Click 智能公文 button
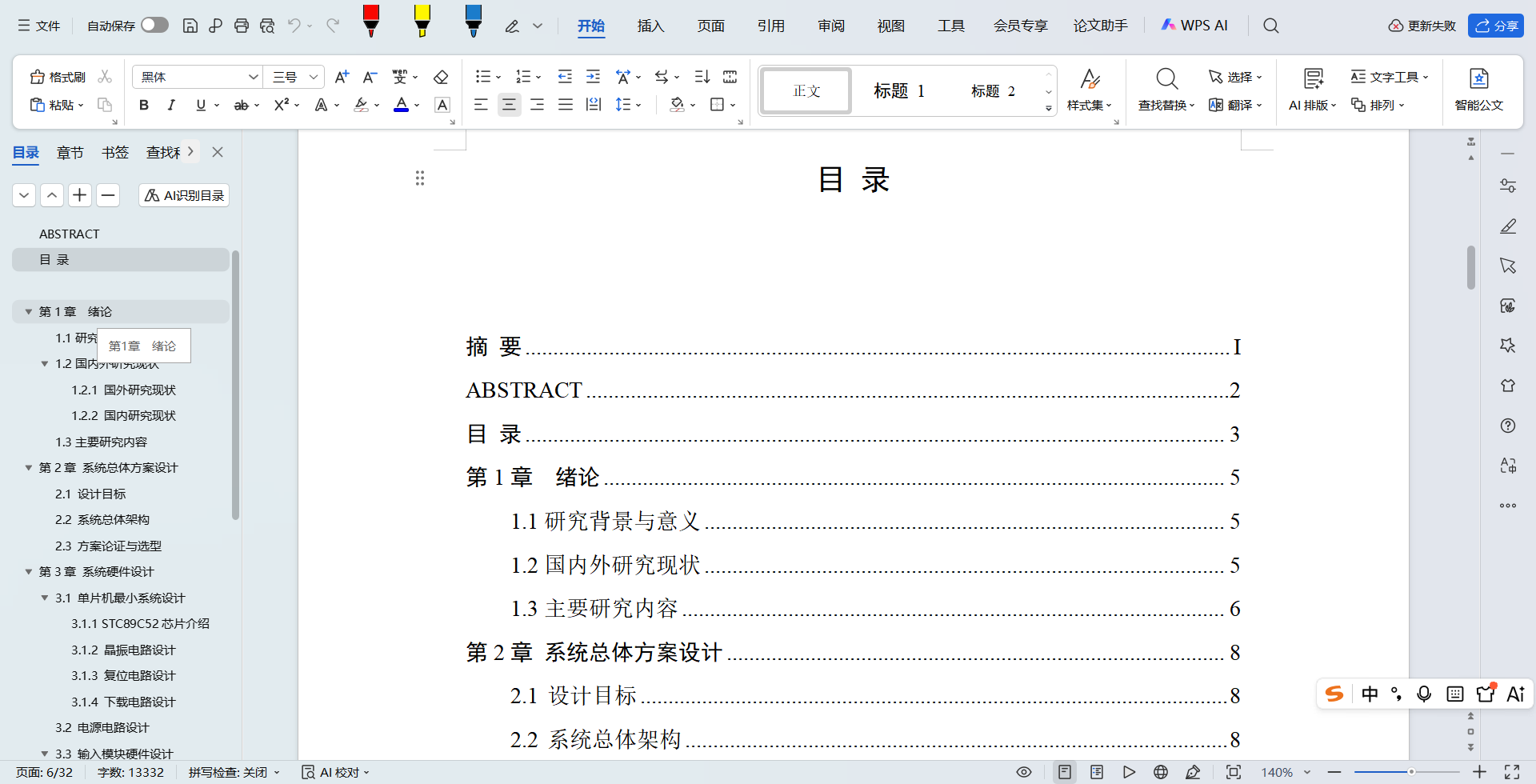This screenshot has height=784, width=1536. pyautogui.click(x=1478, y=90)
